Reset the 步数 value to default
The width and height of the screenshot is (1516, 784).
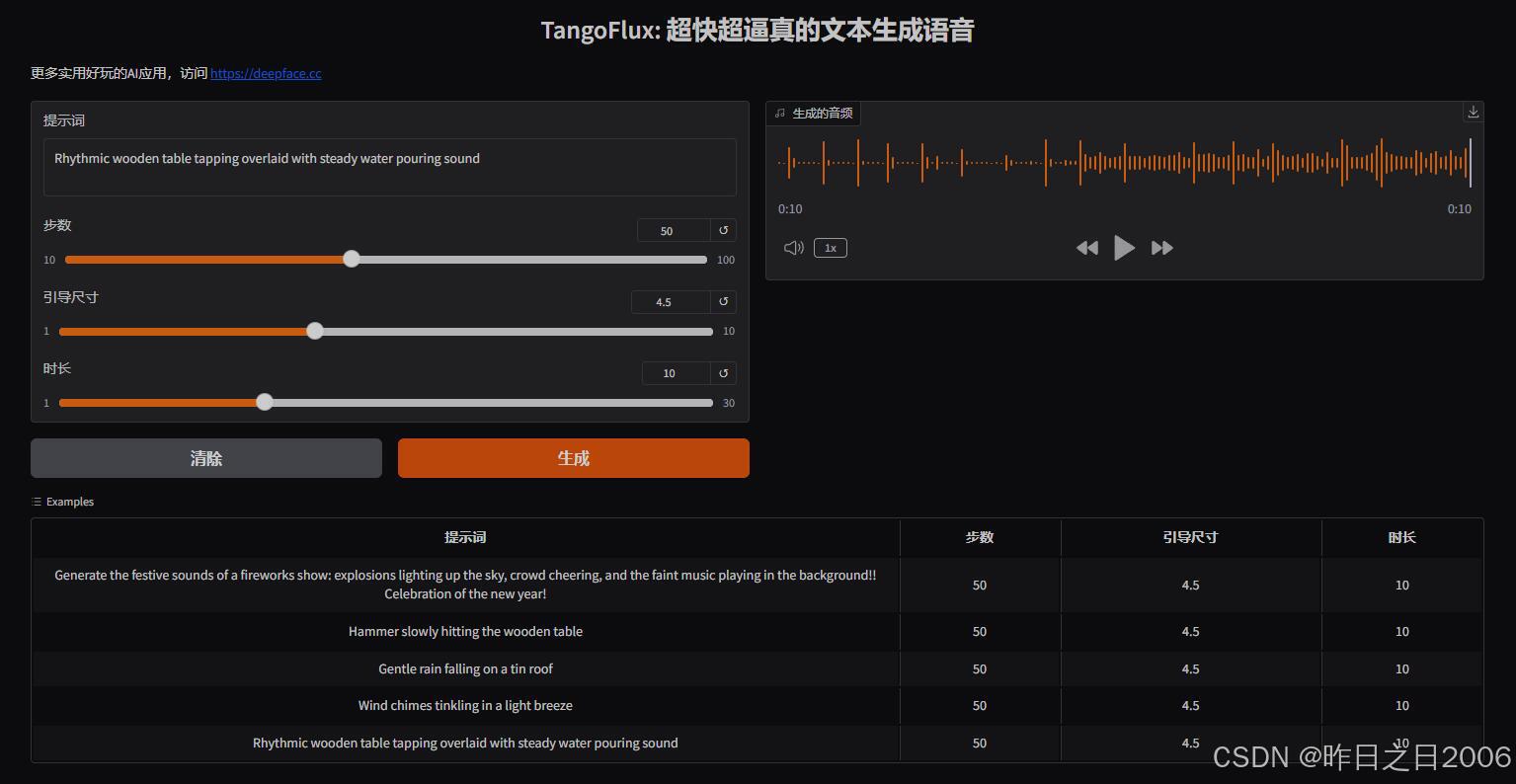coord(724,230)
